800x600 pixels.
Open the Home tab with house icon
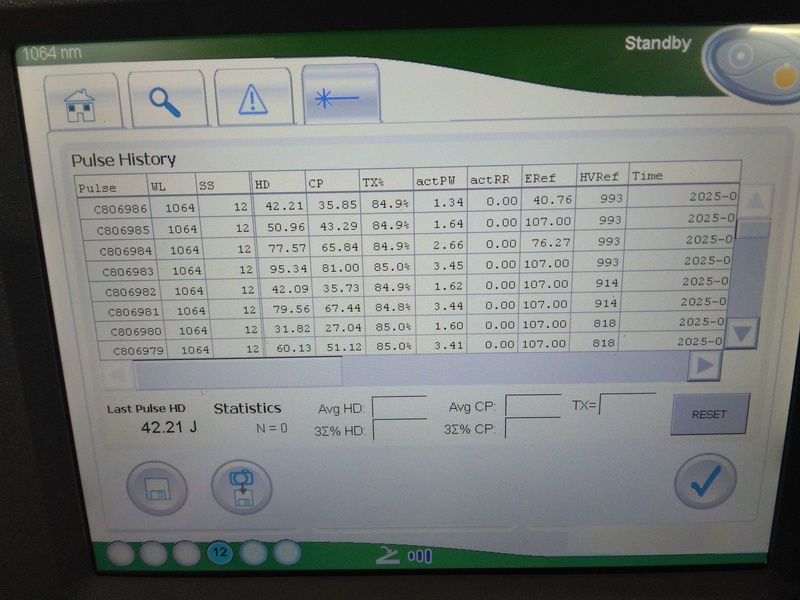pos(83,101)
